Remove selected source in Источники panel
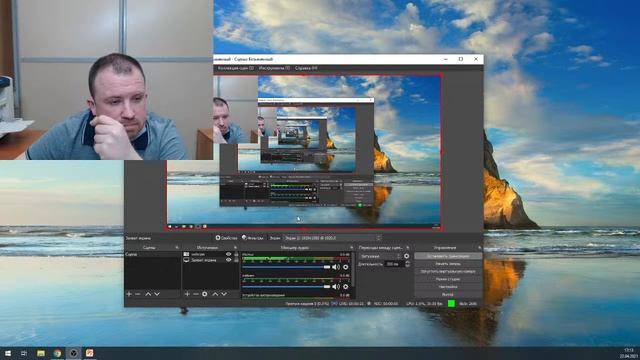This screenshot has height=360, width=640. pyautogui.click(x=196, y=294)
